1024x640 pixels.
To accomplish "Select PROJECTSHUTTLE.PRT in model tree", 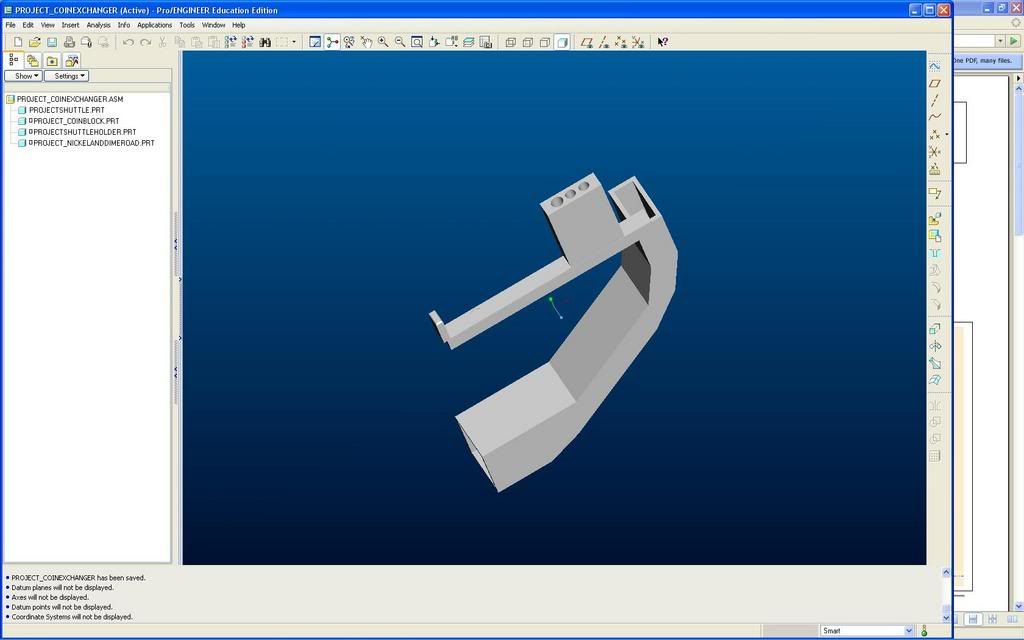I will [67, 110].
